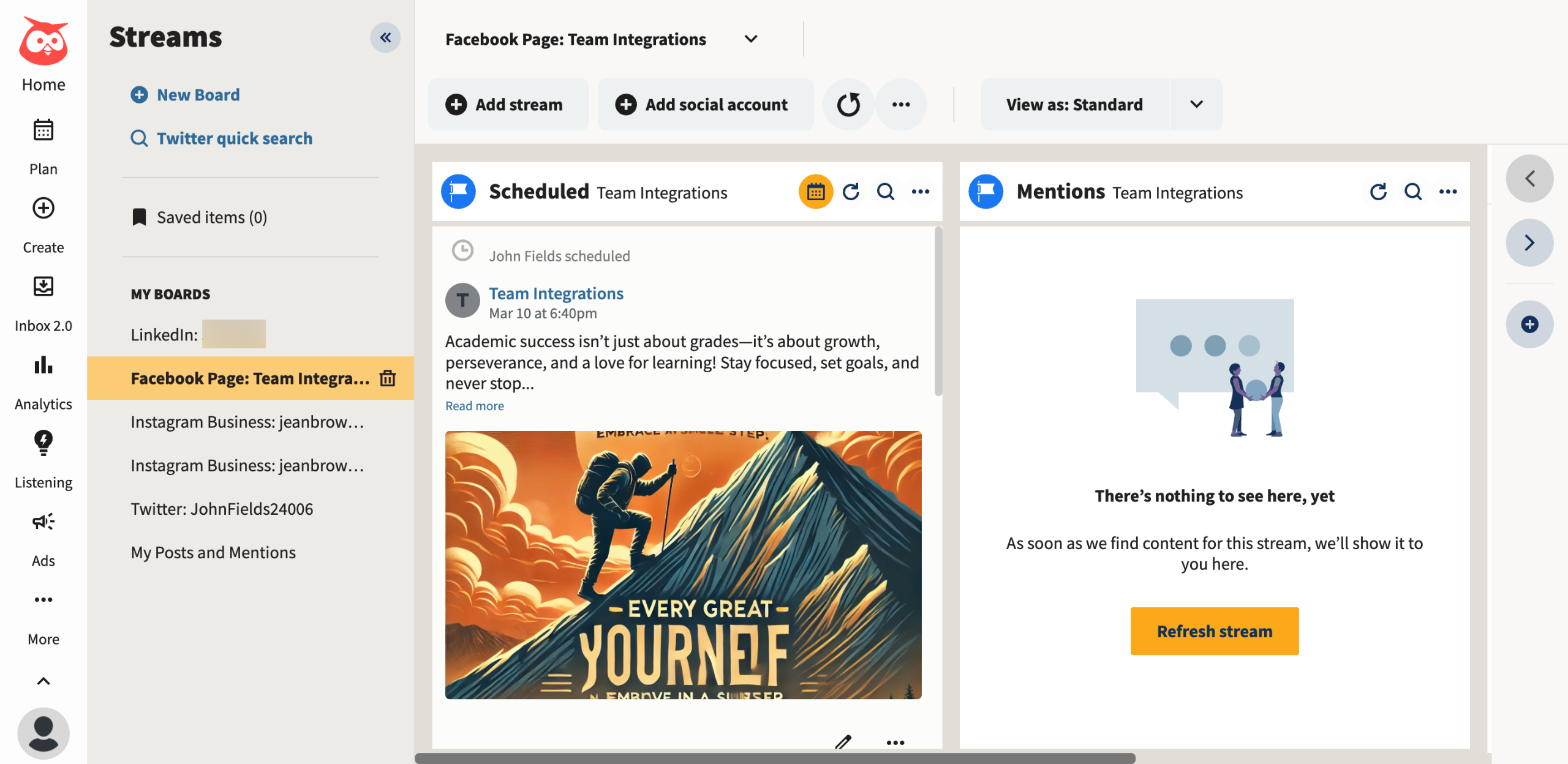Image resolution: width=1568 pixels, height=764 pixels.
Task: Refresh all streams on the board
Action: click(848, 105)
